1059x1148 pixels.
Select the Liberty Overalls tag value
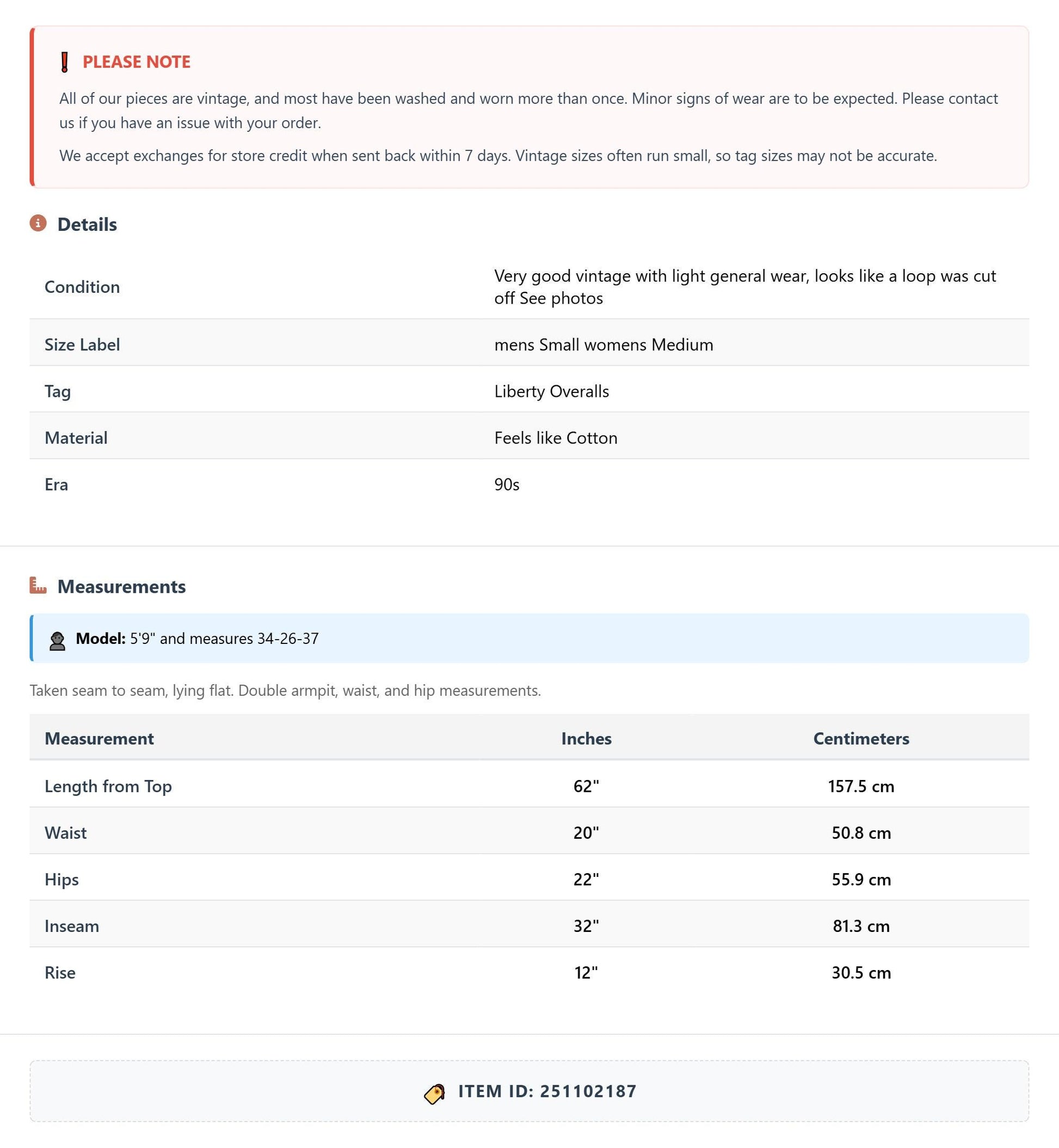(x=552, y=391)
